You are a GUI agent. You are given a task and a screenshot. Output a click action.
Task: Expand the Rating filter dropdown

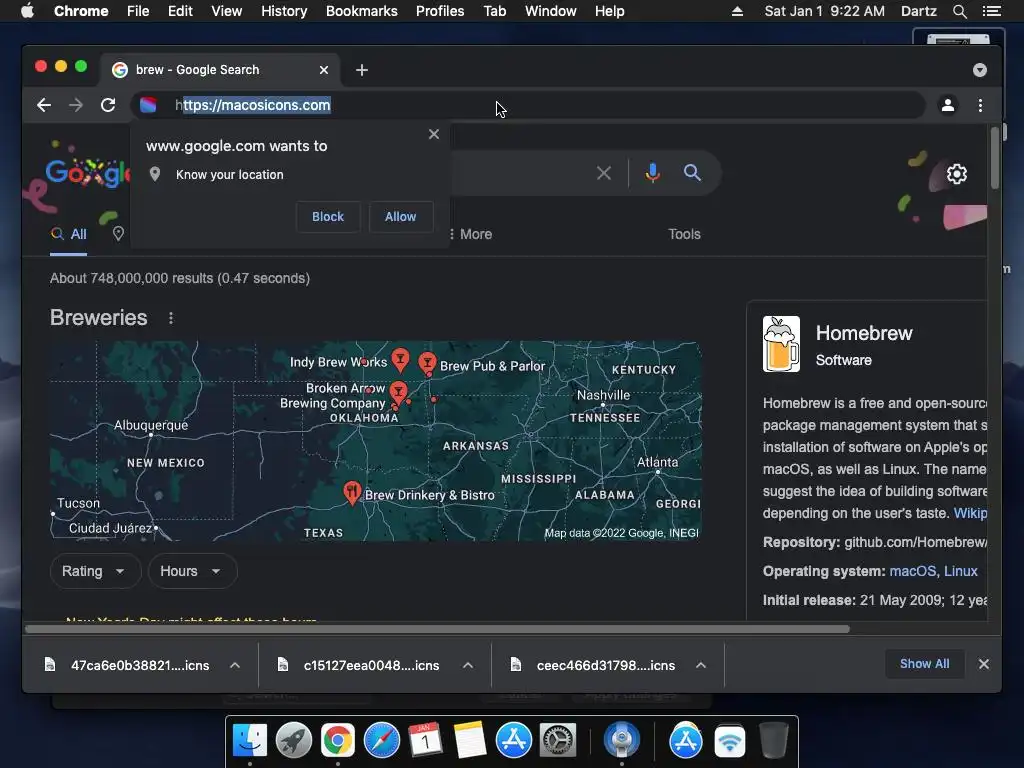click(95, 571)
